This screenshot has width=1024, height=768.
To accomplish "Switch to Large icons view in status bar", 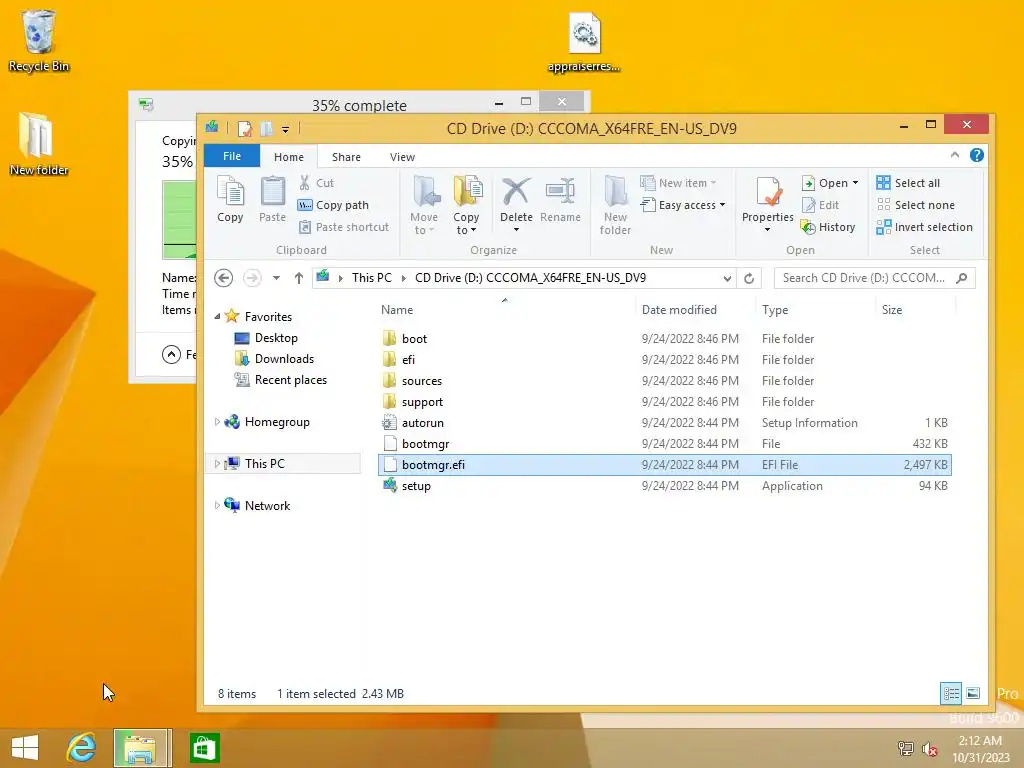I will pyautogui.click(x=972, y=694).
